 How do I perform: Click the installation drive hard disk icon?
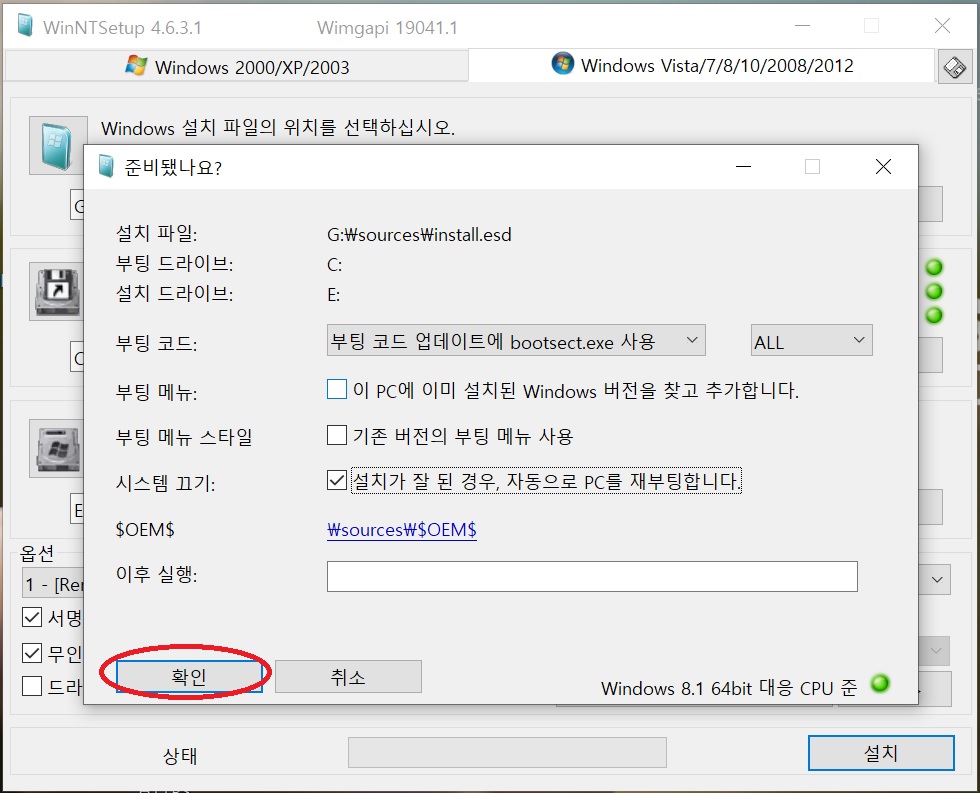(57, 449)
